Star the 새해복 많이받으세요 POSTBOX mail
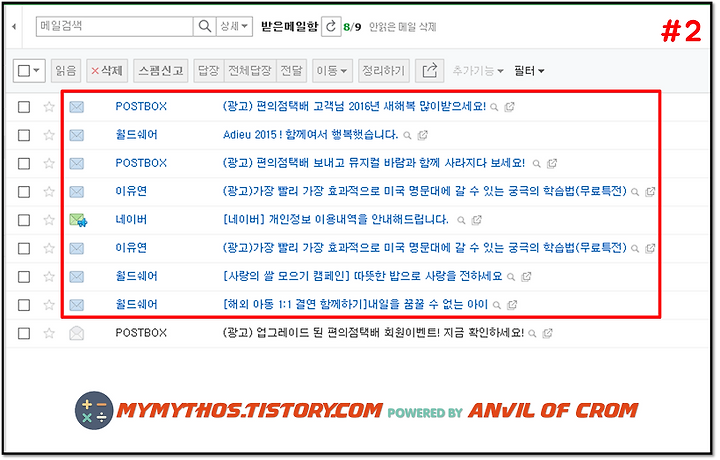720x460 pixels. 49,107
